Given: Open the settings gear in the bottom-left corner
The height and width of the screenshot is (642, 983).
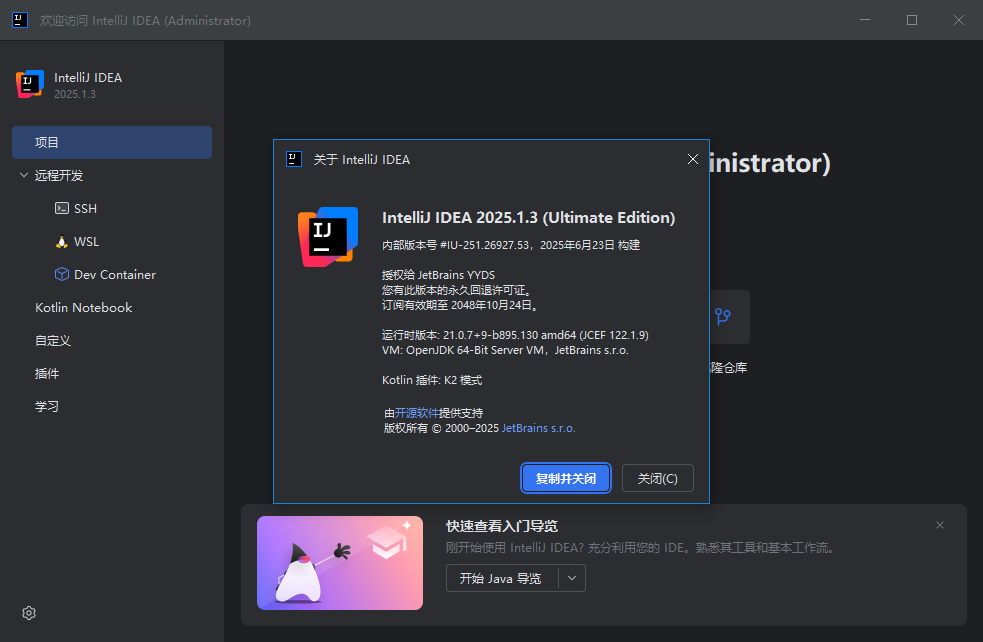Looking at the screenshot, I should point(29,613).
